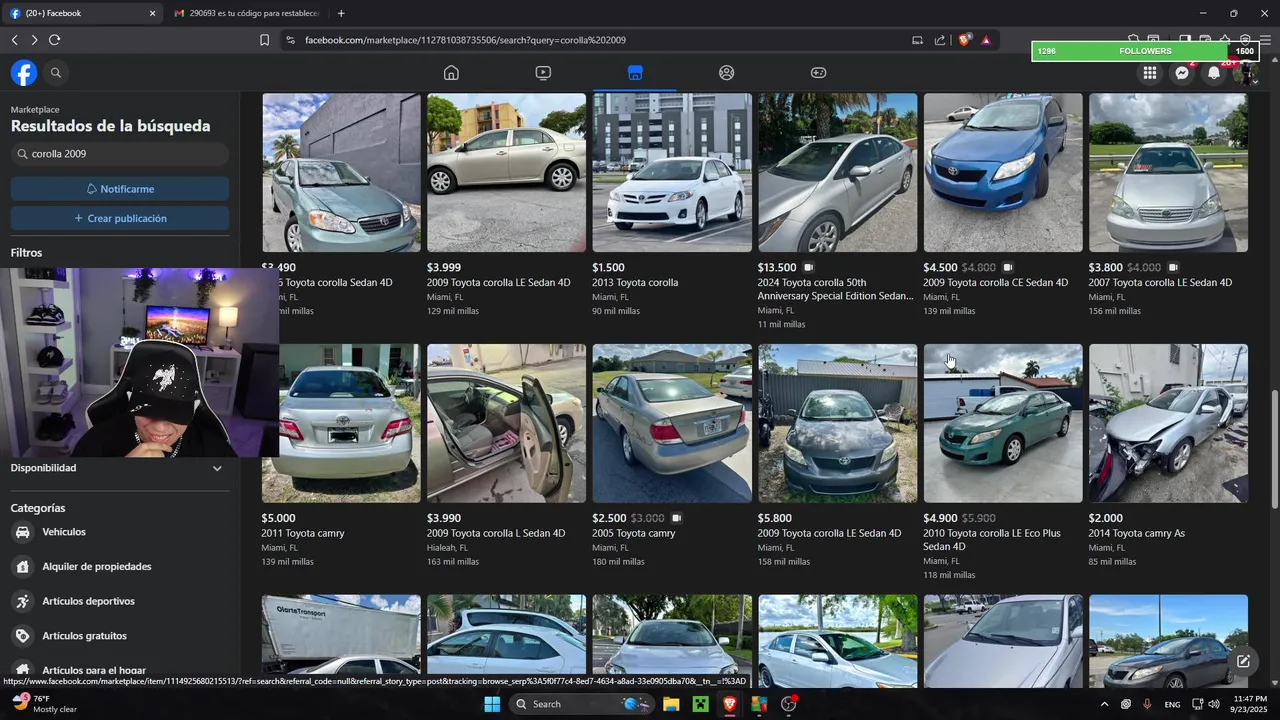
Task: Open the Facebook menu grid icon
Action: [x=1150, y=73]
